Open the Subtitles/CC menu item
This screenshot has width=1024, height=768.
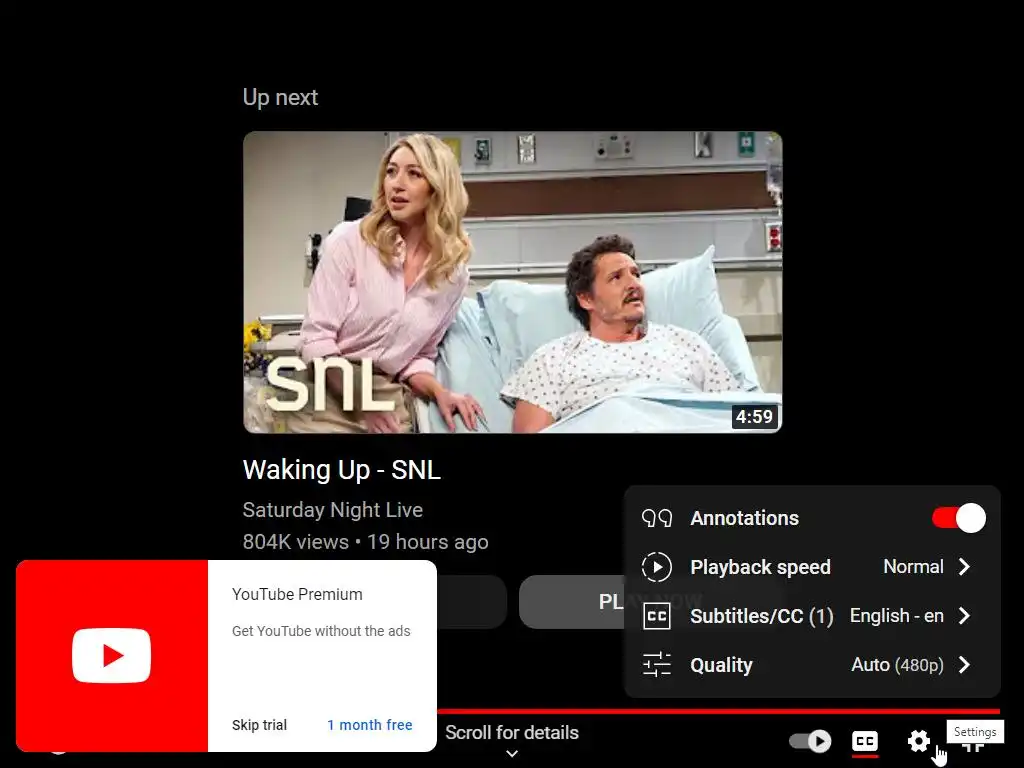click(x=812, y=616)
